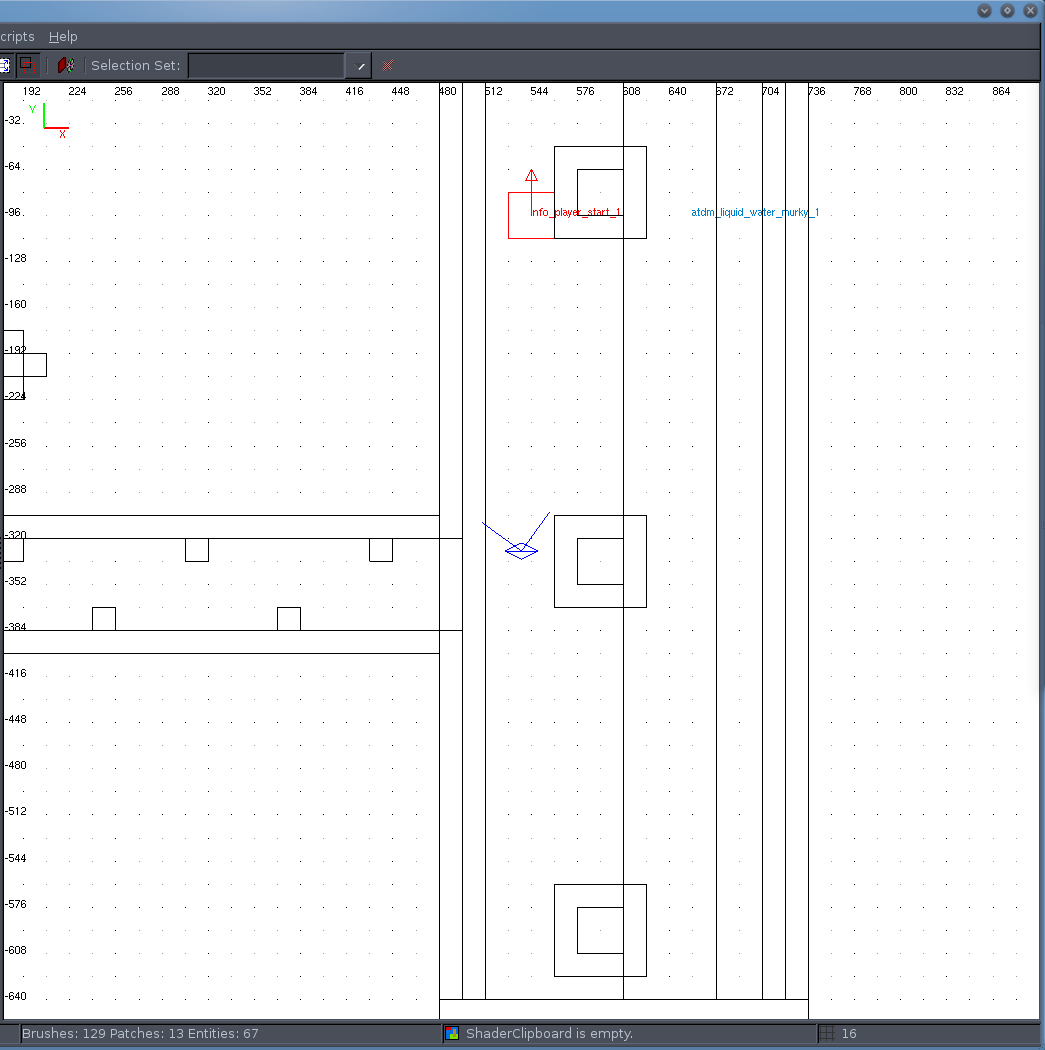1045x1050 pixels.
Task: Click the red cube texture tool icon
Action: (x=66, y=65)
